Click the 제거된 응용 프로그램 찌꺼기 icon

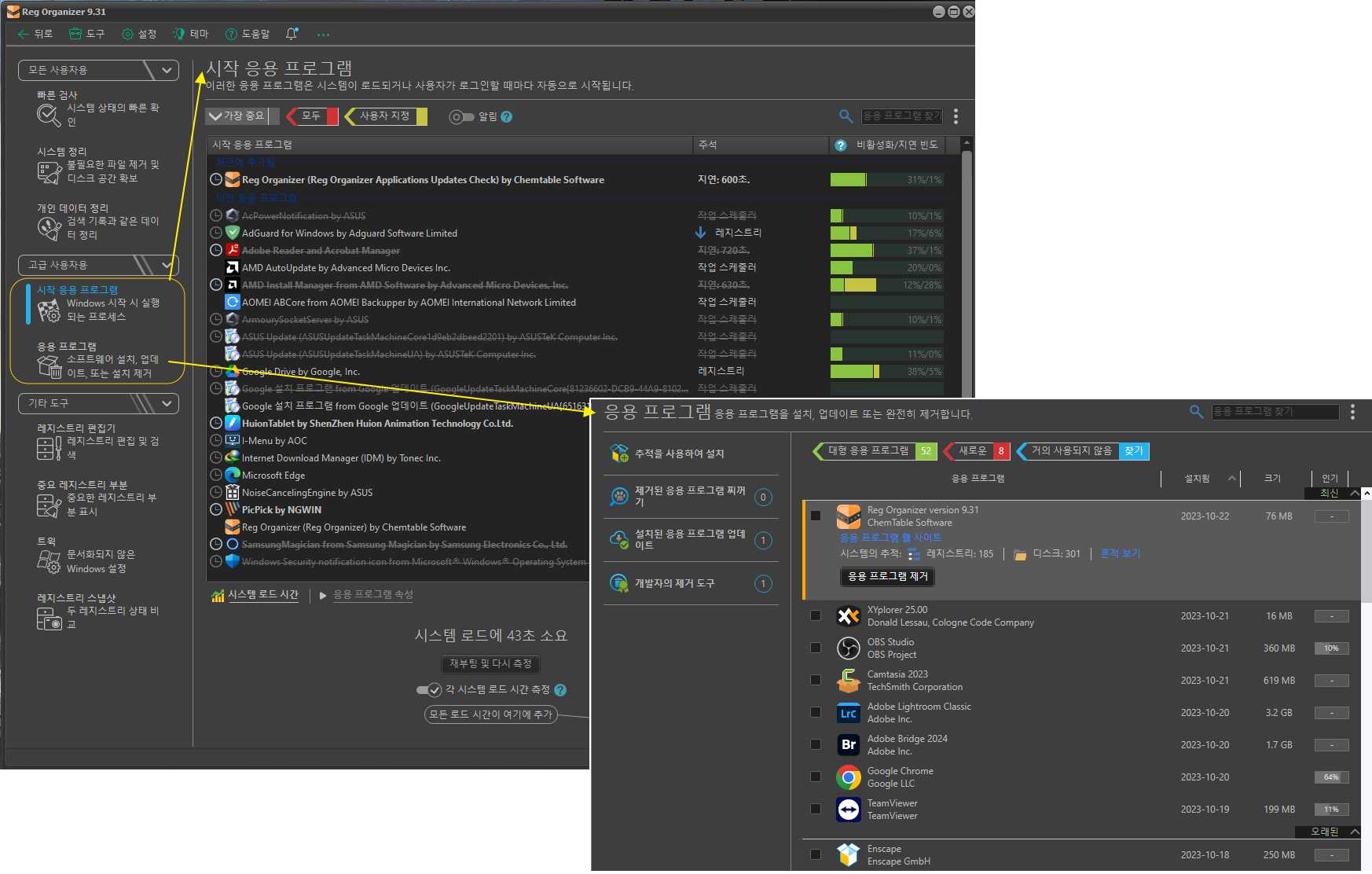619,497
